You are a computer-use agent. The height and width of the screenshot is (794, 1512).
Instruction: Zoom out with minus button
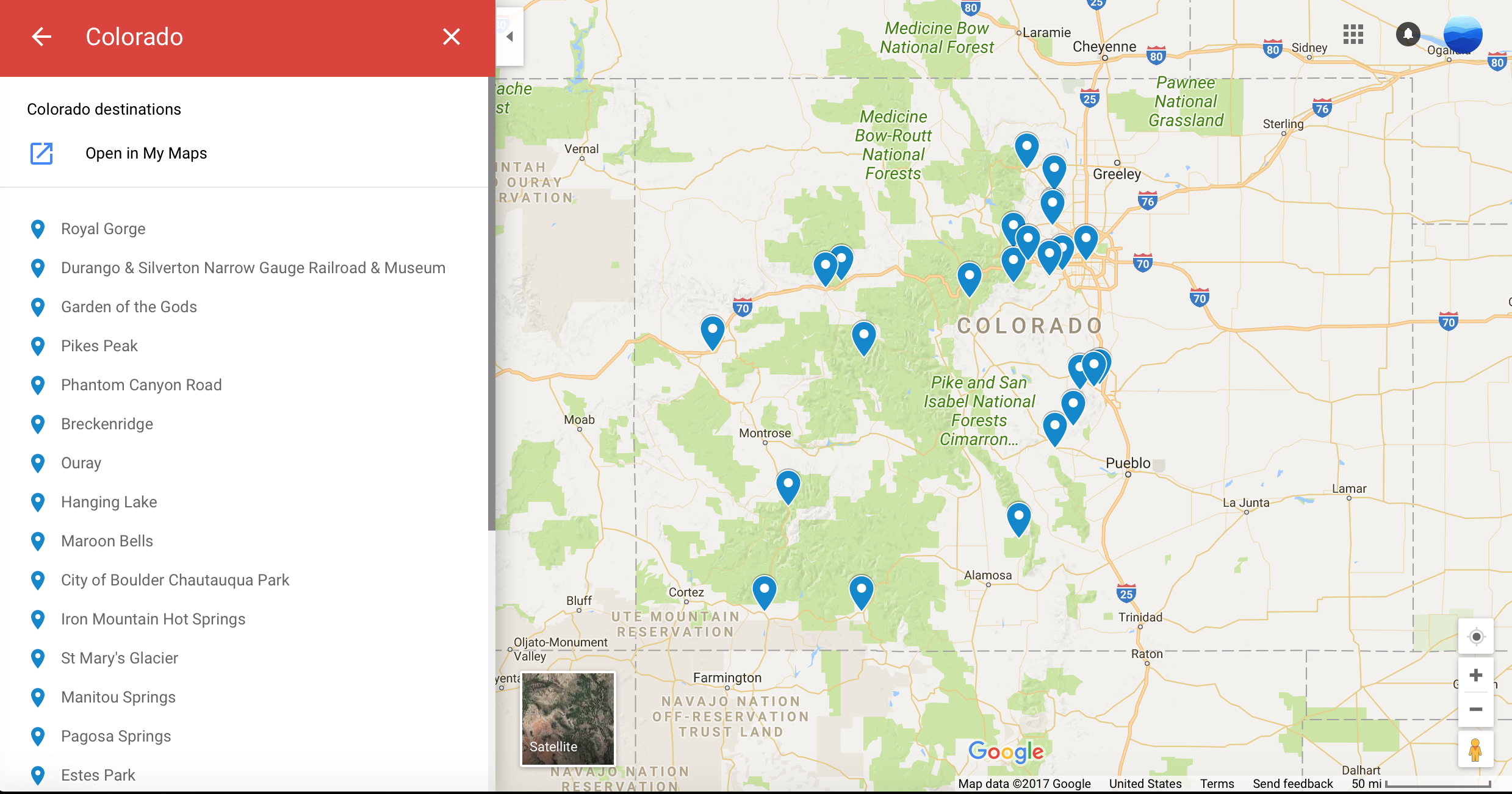pyautogui.click(x=1476, y=709)
